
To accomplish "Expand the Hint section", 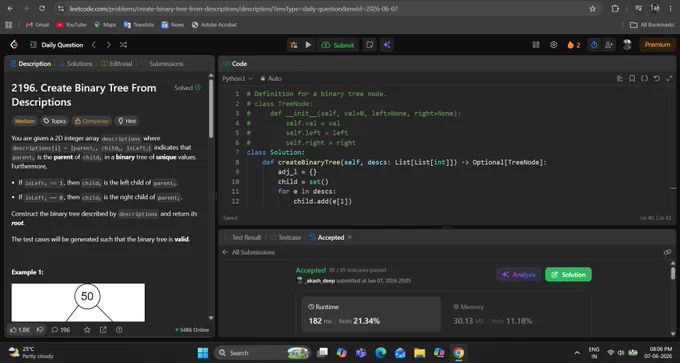I will [x=127, y=121].
